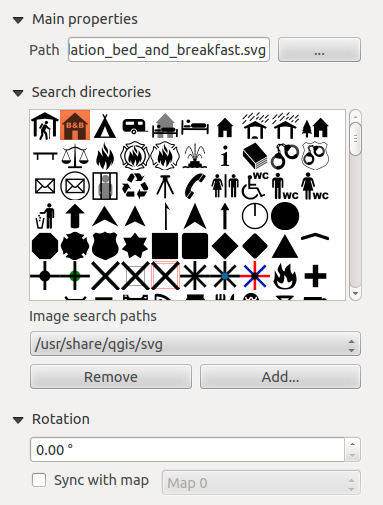Enable Sync with map checkbox

[39, 480]
